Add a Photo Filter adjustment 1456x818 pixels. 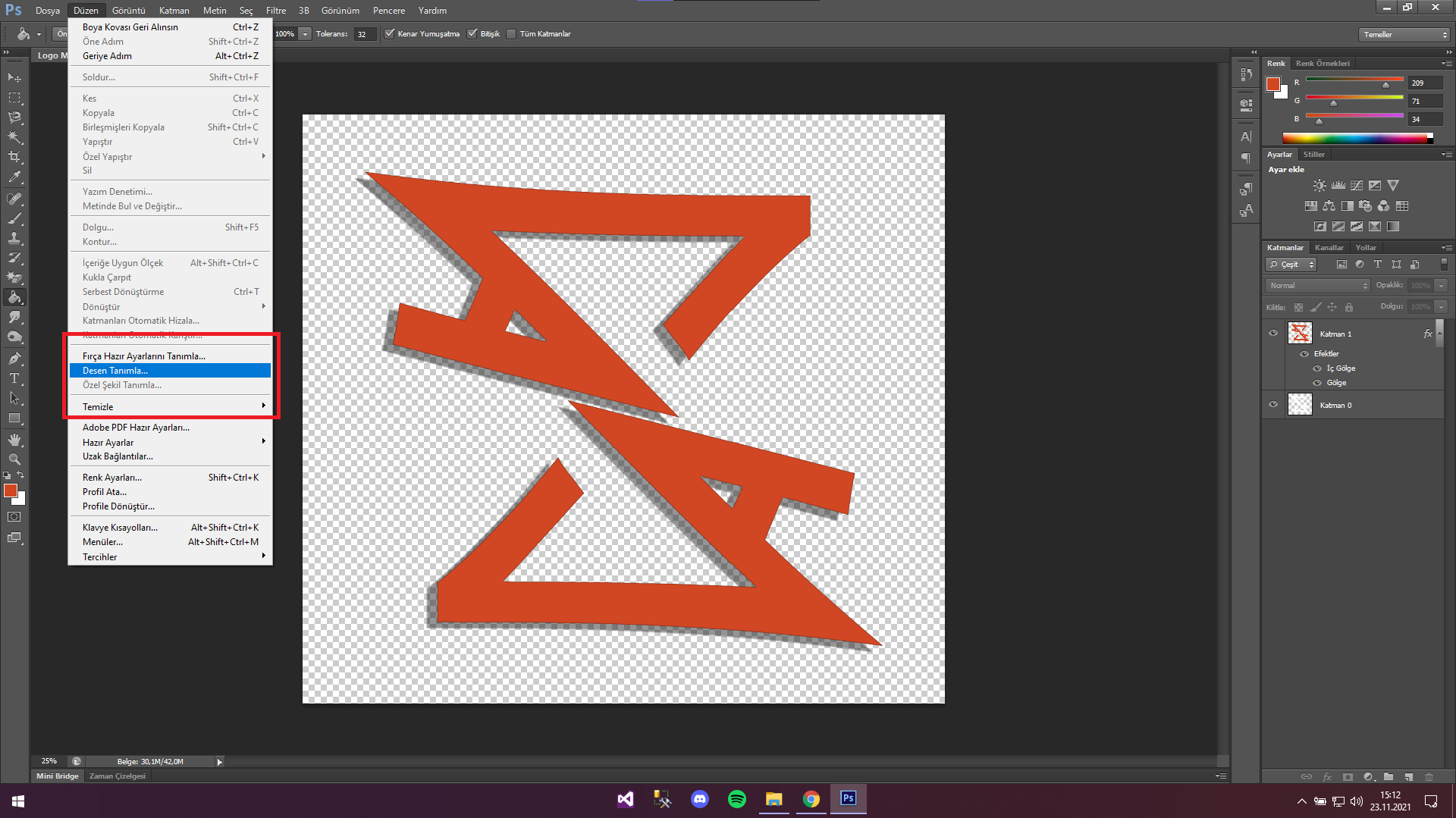[1366, 206]
